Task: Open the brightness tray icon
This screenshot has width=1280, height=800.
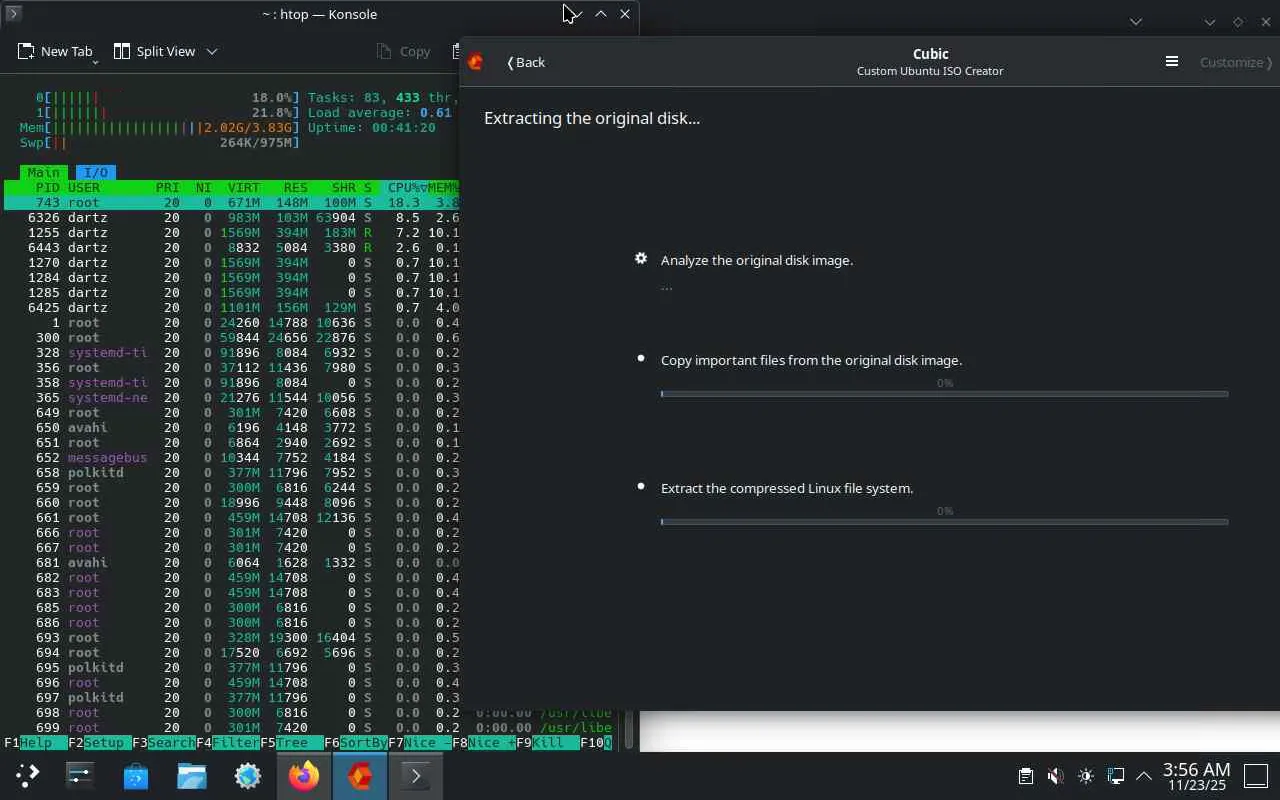Action: point(1086,776)
